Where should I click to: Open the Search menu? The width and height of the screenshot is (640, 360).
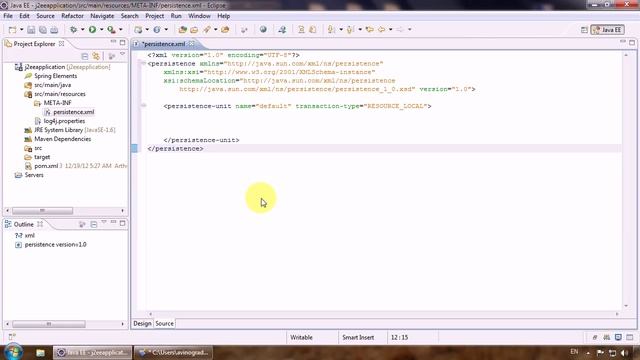click(x=129, y=16)
